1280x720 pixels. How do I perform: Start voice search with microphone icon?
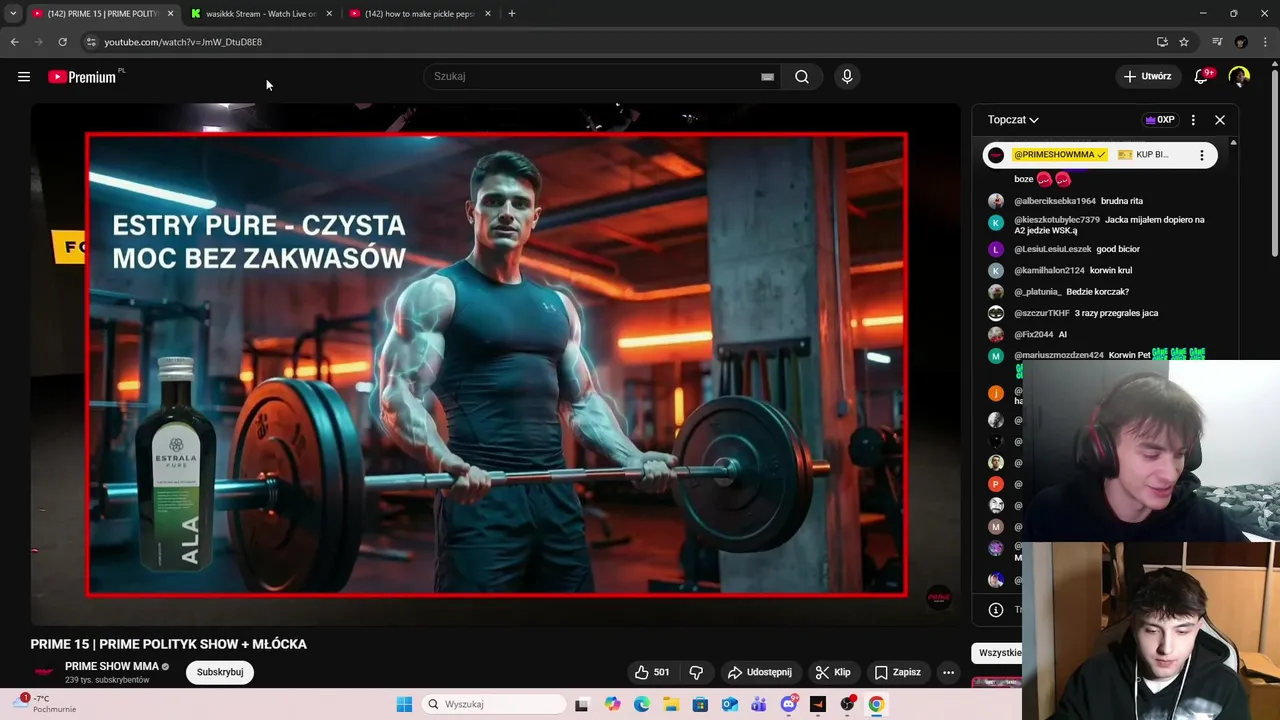pyautogui.click(x=847, y=77)
